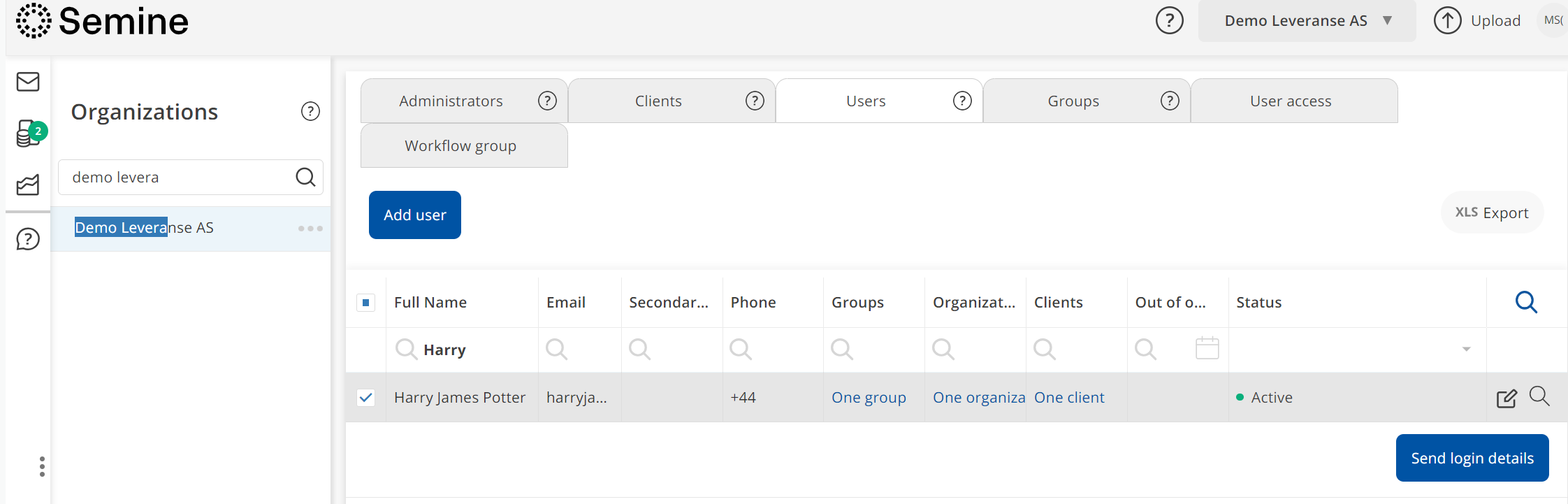Open the calendar picker in Out of office filter
The height and width of the screenshot is (504, 1568).
coord(1207,348)
